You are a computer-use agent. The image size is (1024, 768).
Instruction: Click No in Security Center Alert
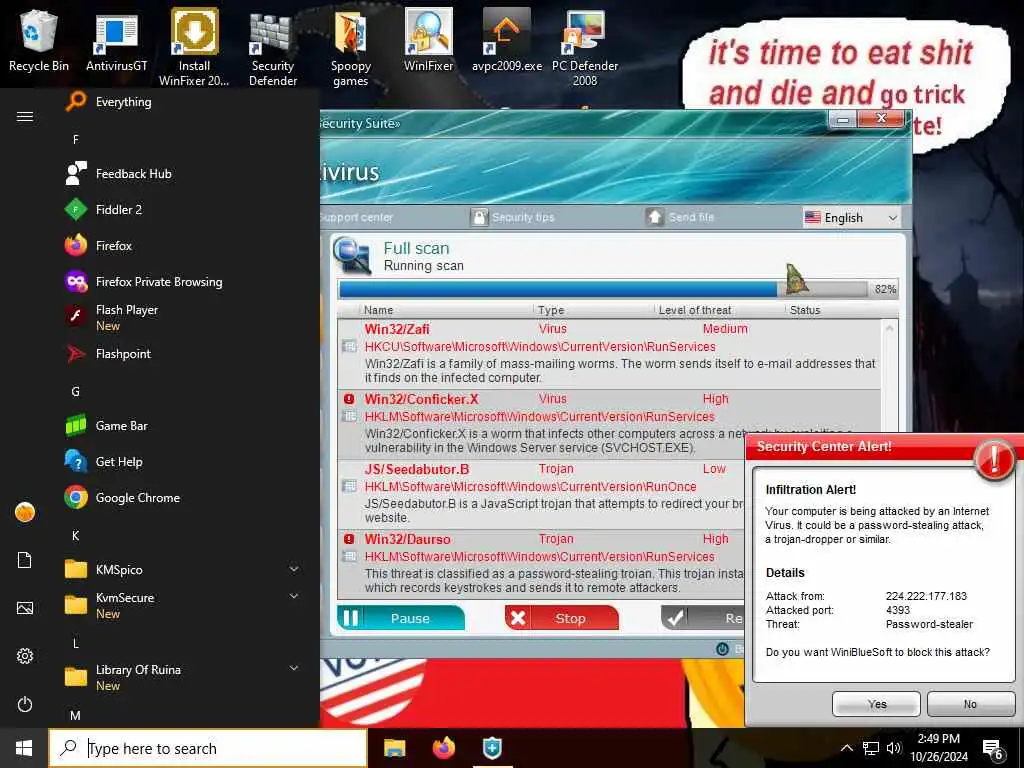tap(970, 704)
